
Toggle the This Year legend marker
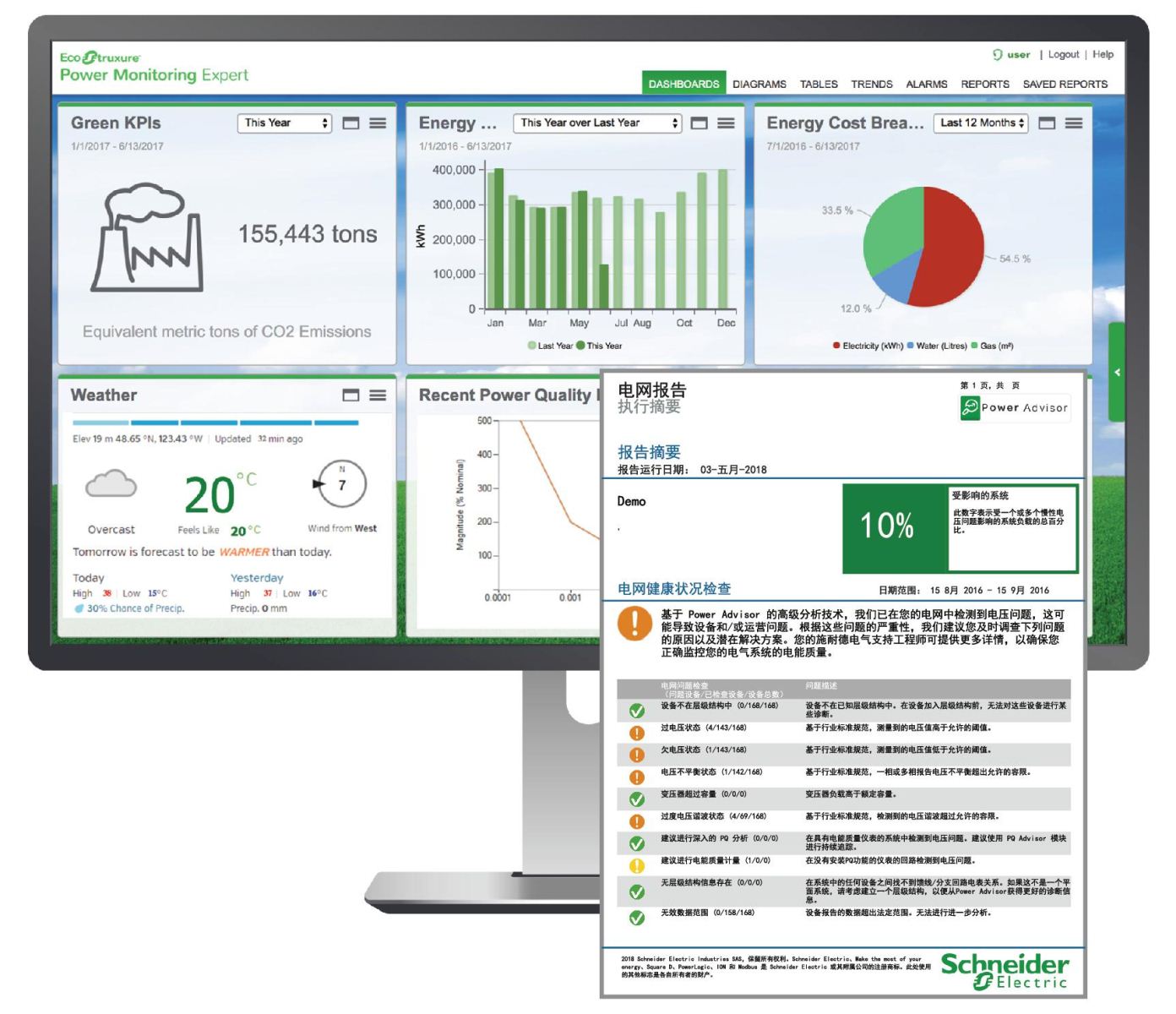[580, 346]
